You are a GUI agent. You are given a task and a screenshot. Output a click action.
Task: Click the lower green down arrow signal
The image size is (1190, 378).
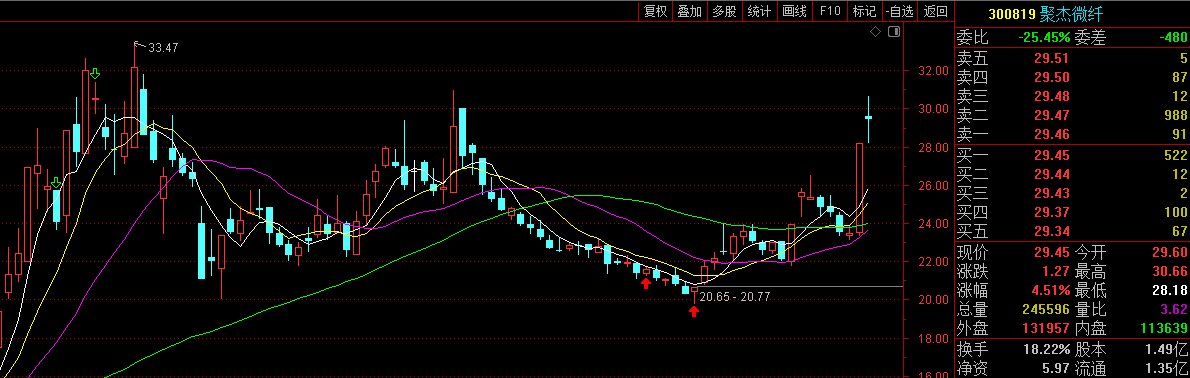56,183
